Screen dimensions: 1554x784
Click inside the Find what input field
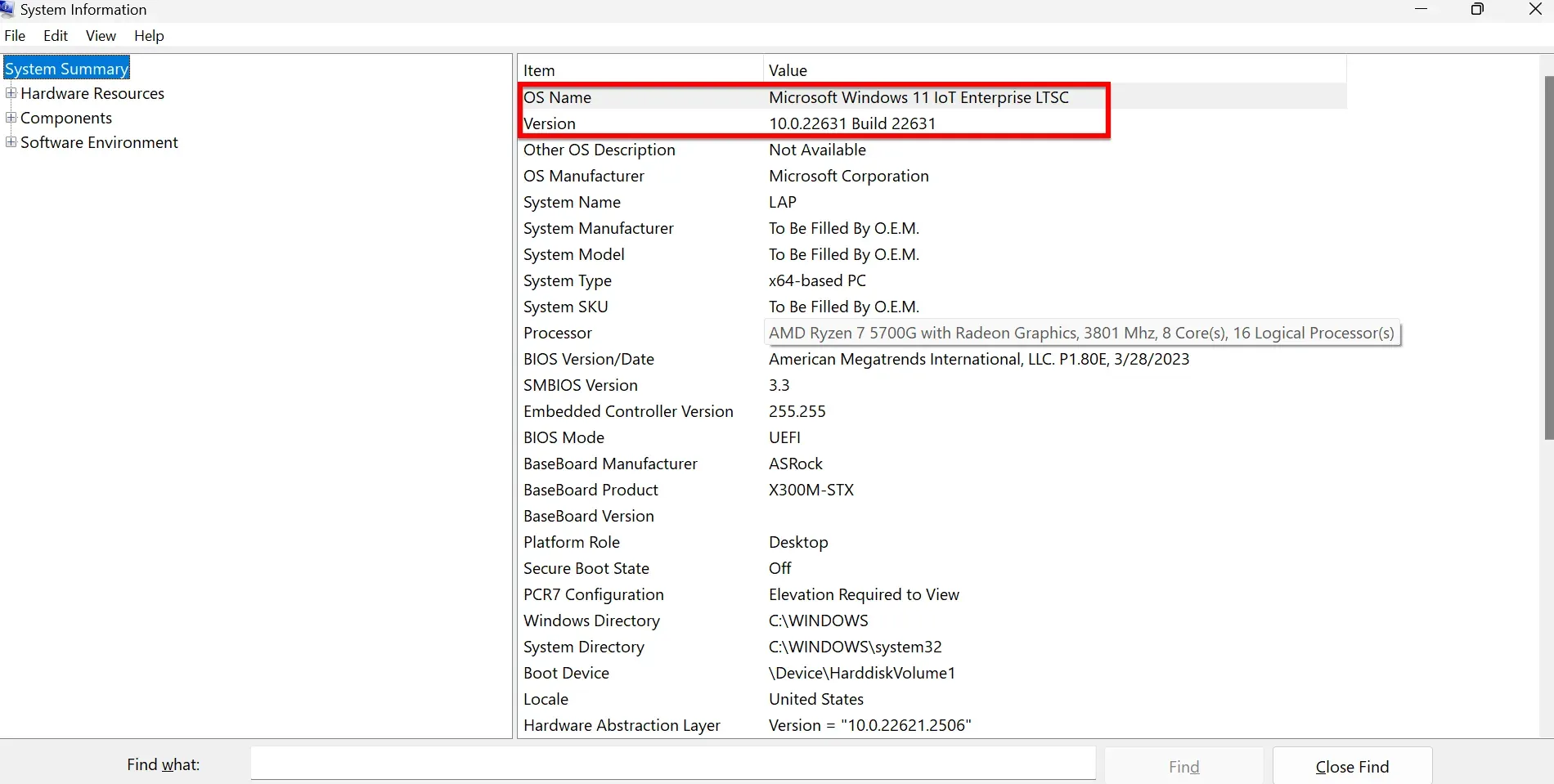pyautogui.click(x=672, y=764)
